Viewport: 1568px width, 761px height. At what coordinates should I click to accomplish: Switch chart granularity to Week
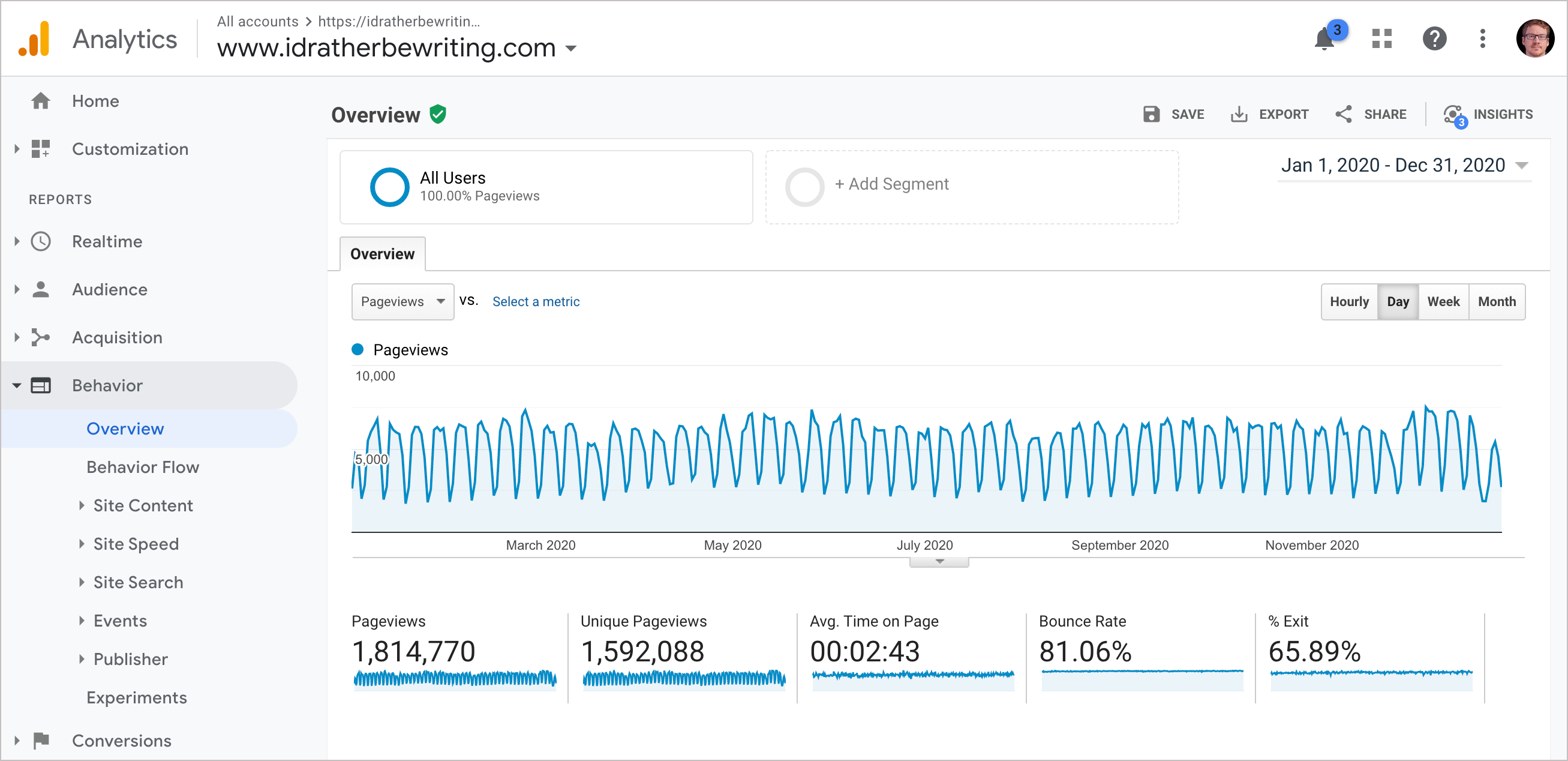coord(1443,301)
